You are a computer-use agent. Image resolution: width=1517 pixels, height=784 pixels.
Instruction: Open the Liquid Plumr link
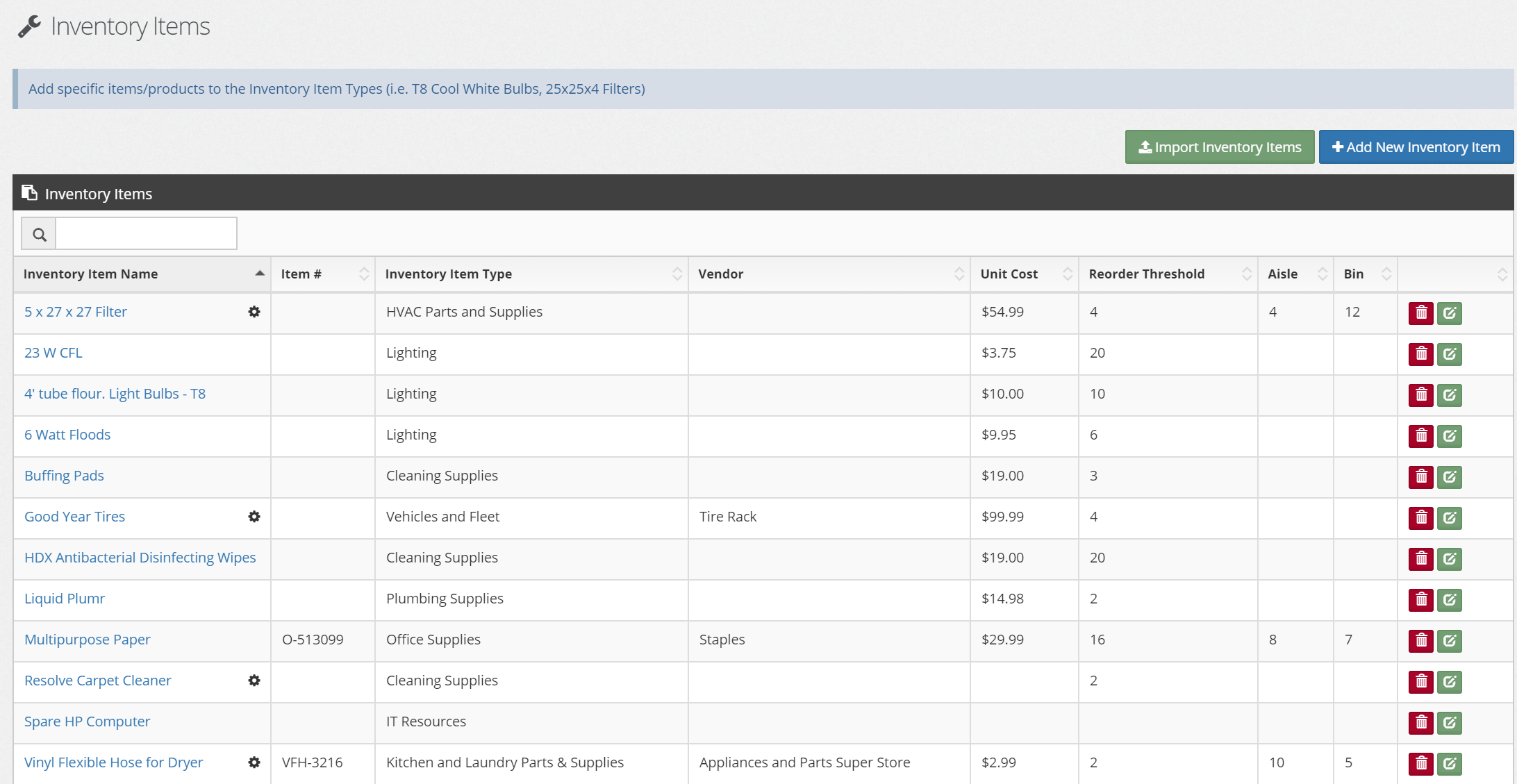click(x=65, y=599)
